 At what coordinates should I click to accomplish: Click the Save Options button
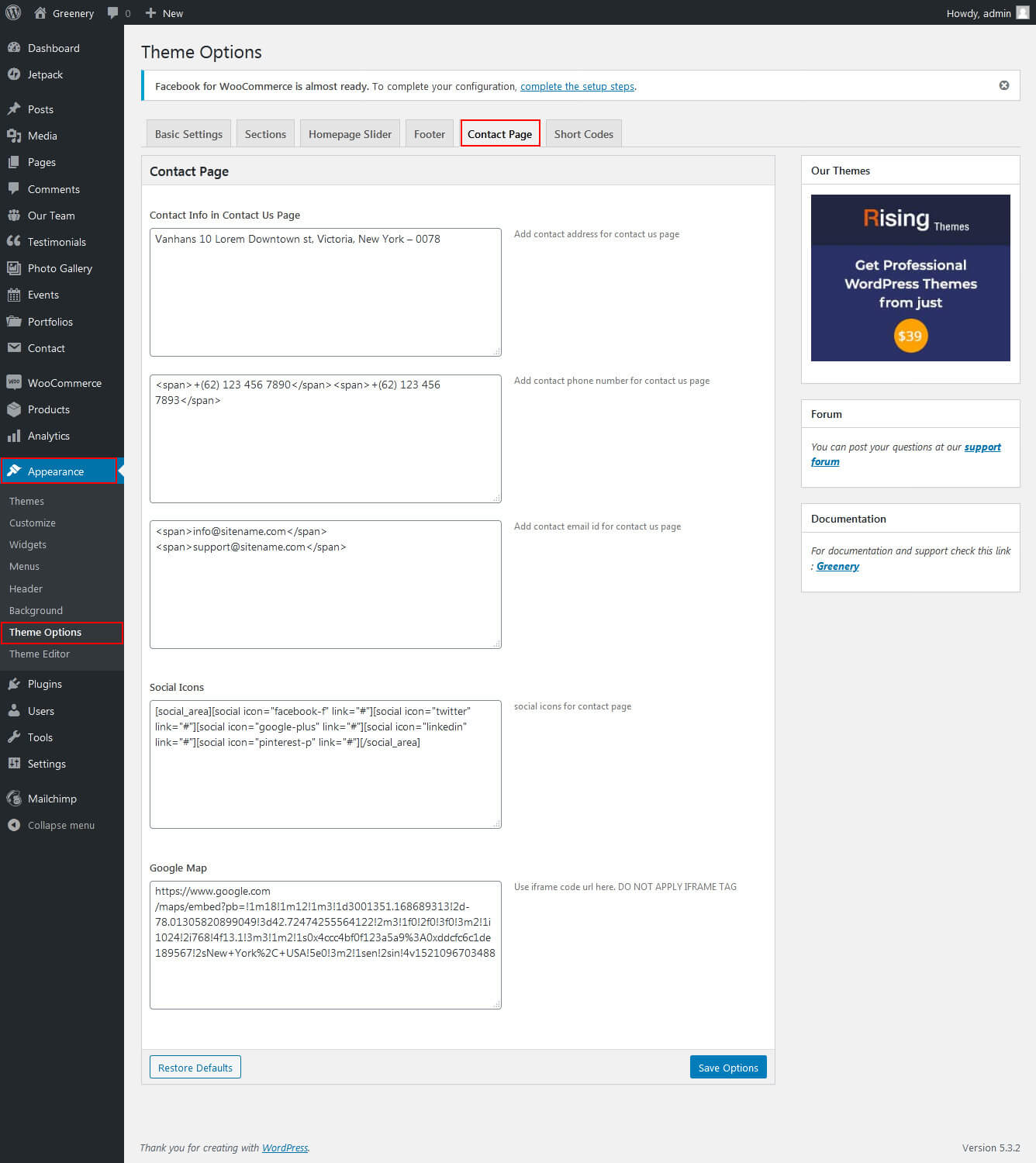tap(727, 1068)
